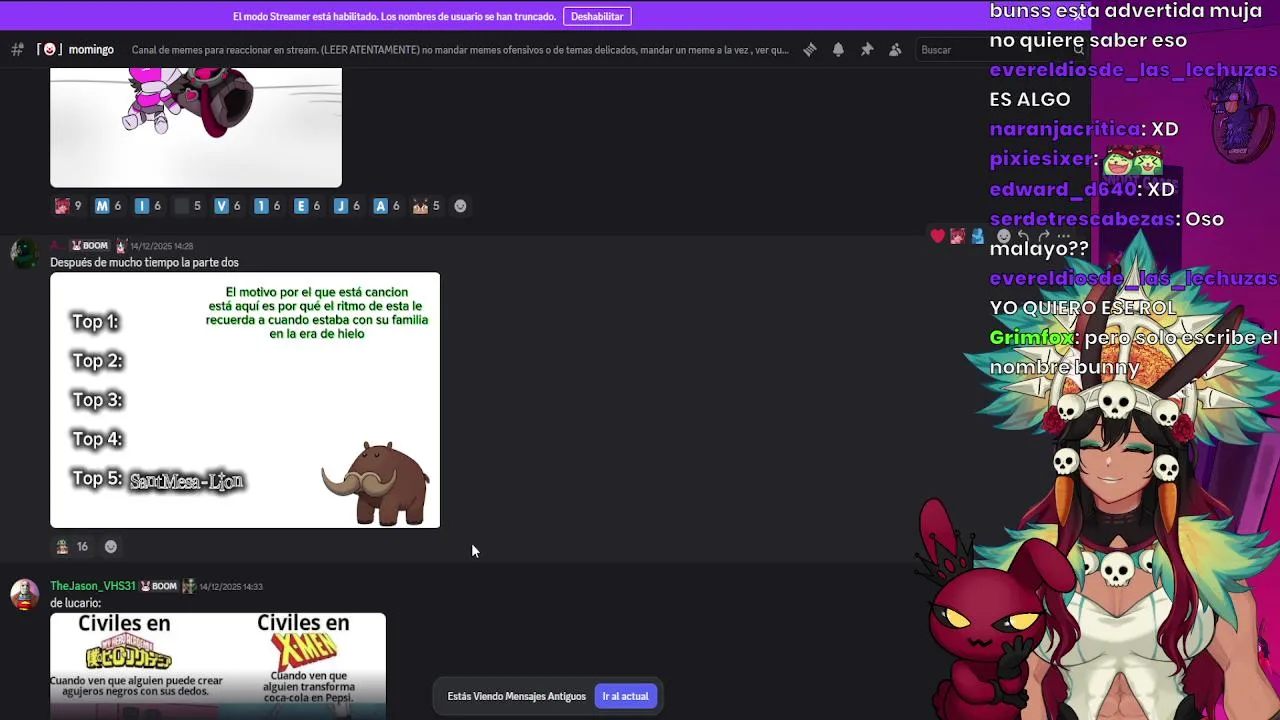React with blue character emoji quick reaction

pyautogui.click(x=978, y=236)
